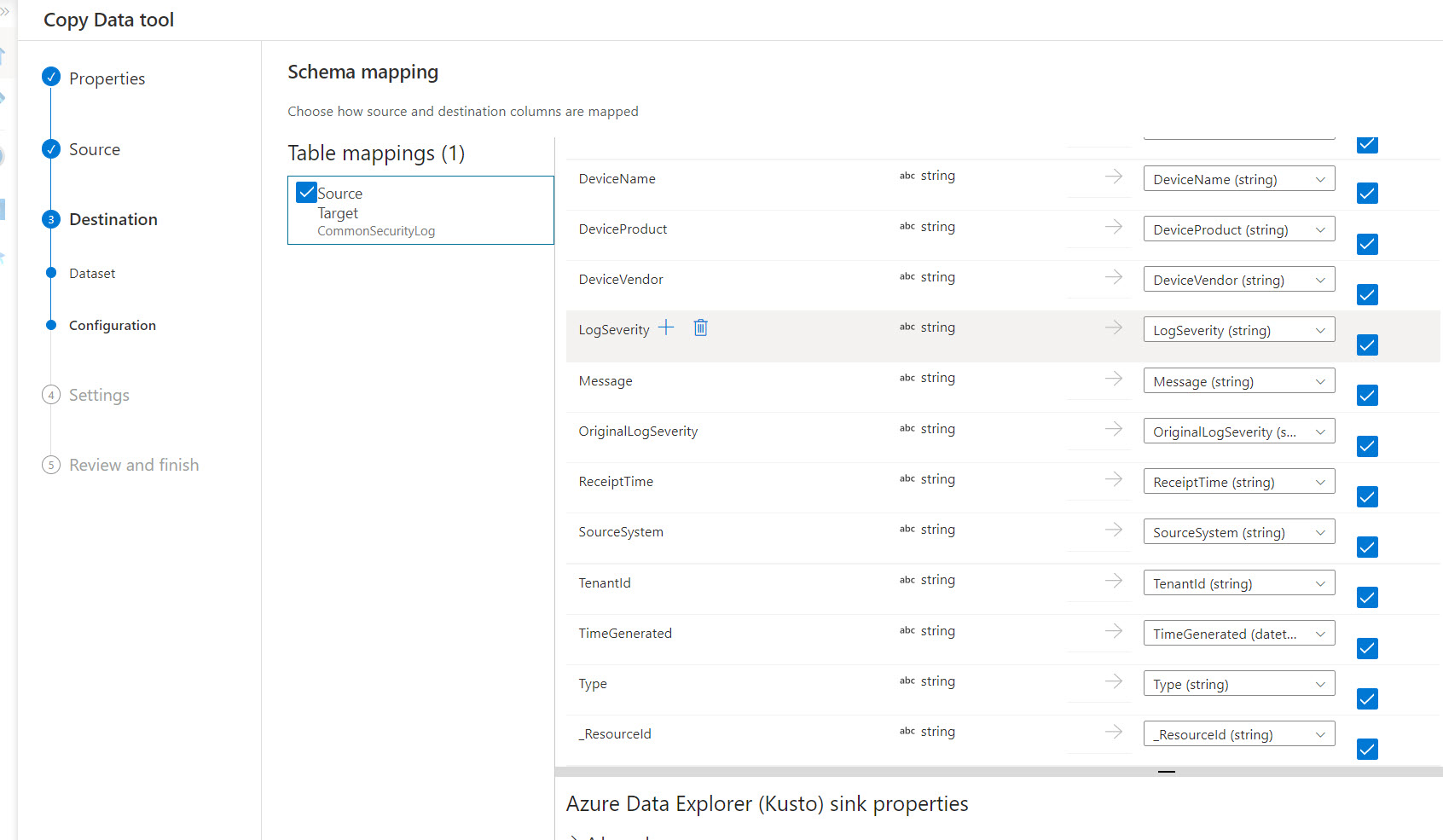Click the mapping arrow icon on DeviceName row

click(1113, 177)
